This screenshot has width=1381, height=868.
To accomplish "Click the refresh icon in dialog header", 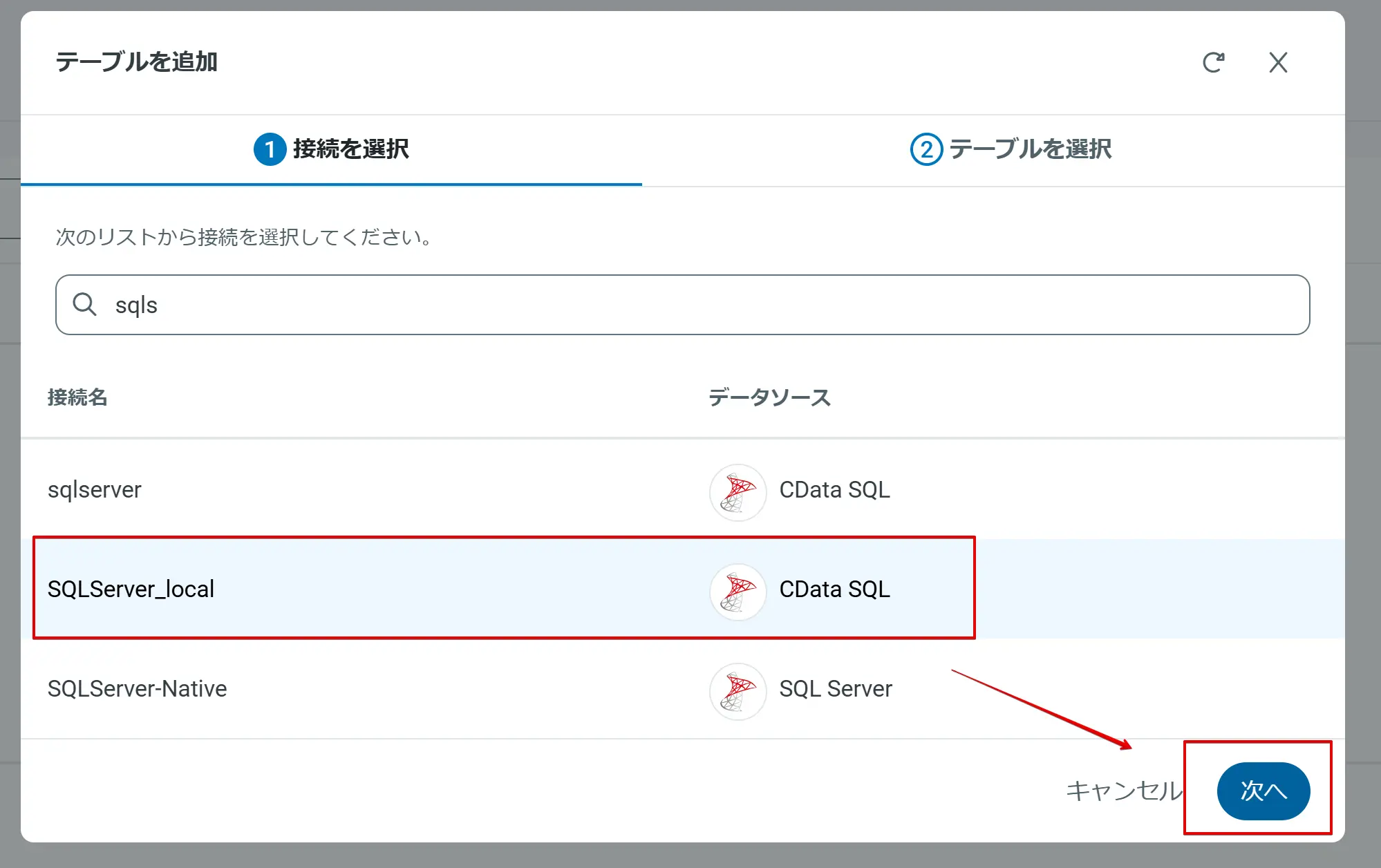I will click(1213, 62).
